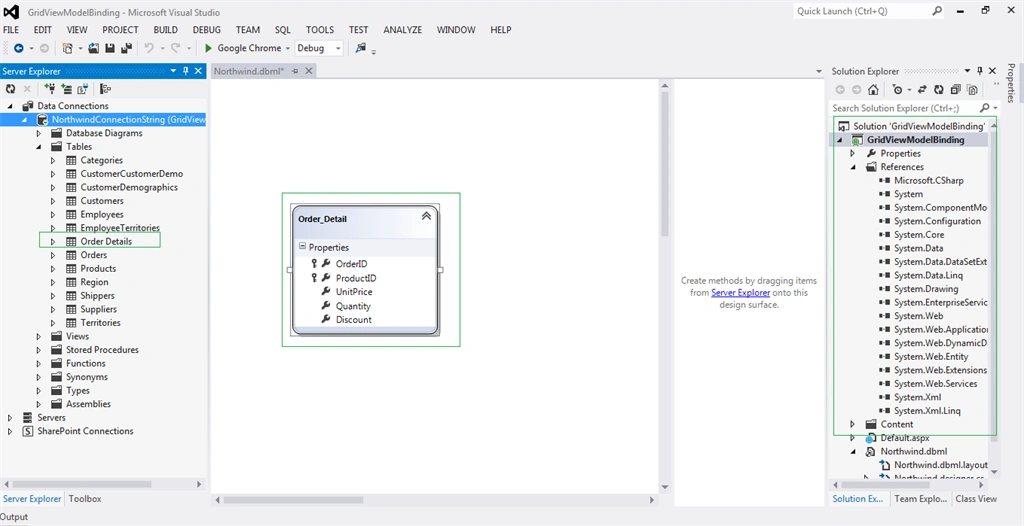Image resolution: width=1024 pixels, height=526 pixels.
Task: Open the BUILD menu
Action: click(x=165, y=30)
